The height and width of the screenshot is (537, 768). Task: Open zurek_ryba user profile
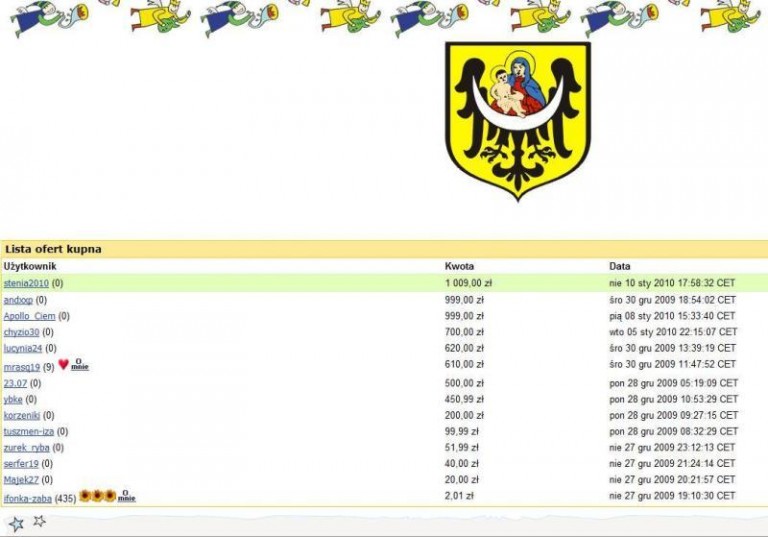(26, 448)
